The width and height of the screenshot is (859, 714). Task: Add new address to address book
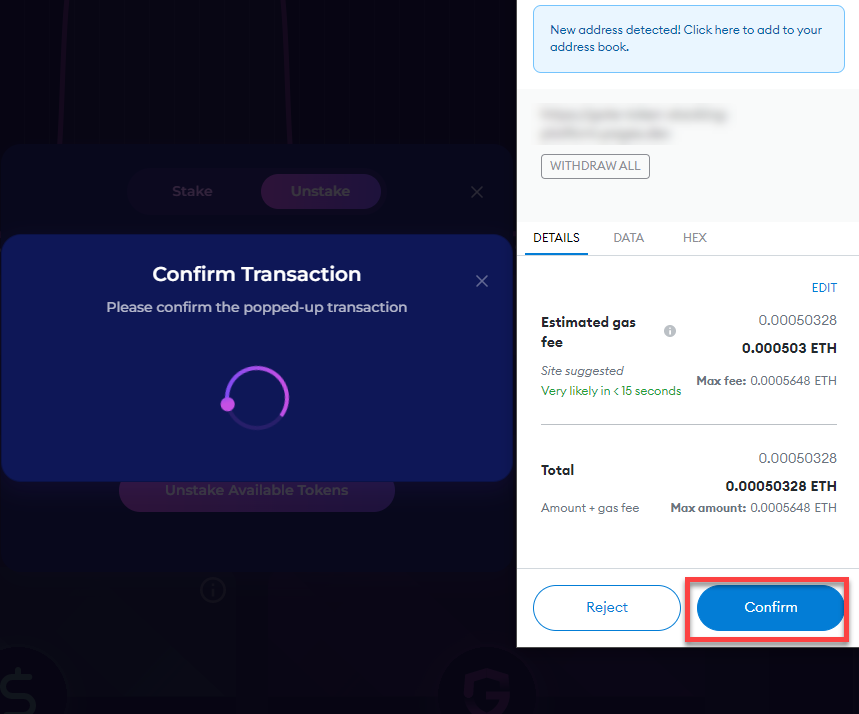coord(688,38)
